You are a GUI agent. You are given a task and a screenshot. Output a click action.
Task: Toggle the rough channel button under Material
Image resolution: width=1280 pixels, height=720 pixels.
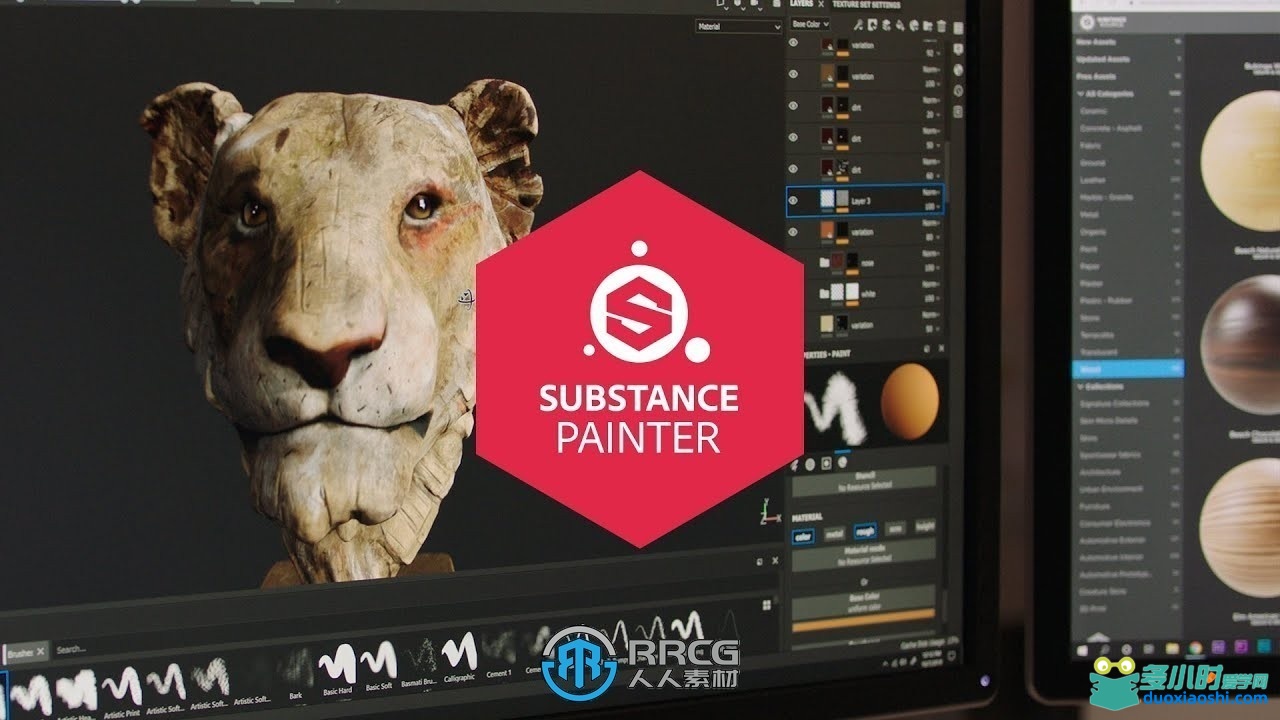pos(865,532)
